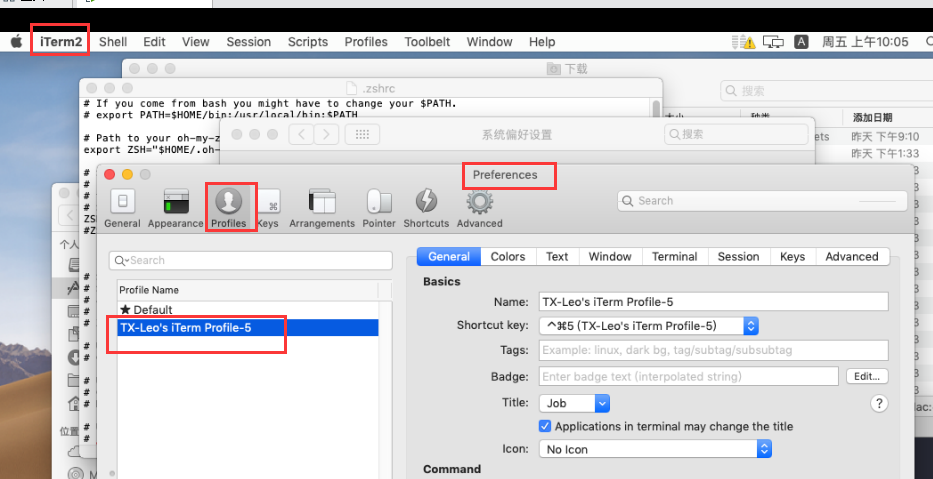Screen dimensions: 933x479
Task: Click the 添加日期 column header in Finder
Action: (873, 117)
